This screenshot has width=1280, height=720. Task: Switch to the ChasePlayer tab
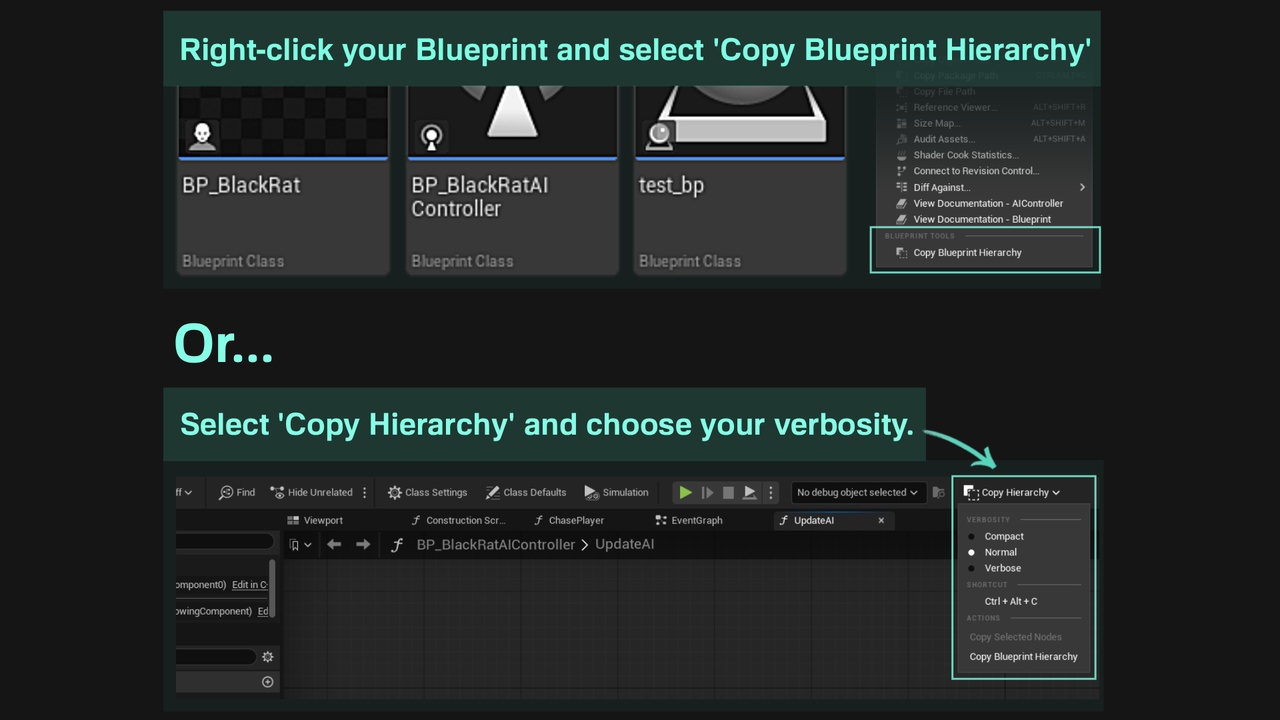coord(568,520)
